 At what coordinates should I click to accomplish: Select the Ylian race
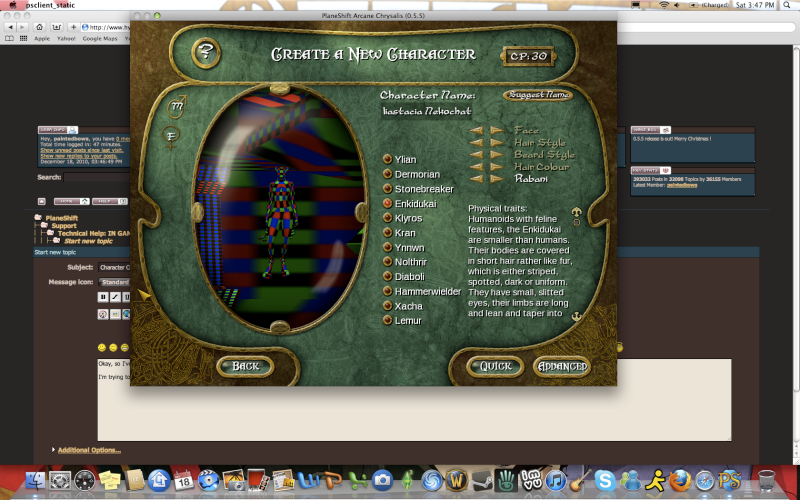point(400,159)
